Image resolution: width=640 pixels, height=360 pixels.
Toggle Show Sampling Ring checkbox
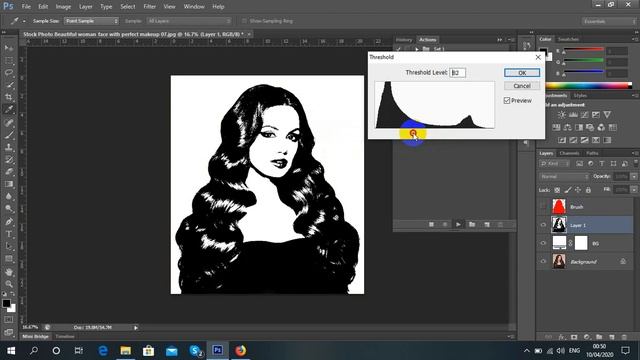tap(244, 21)
